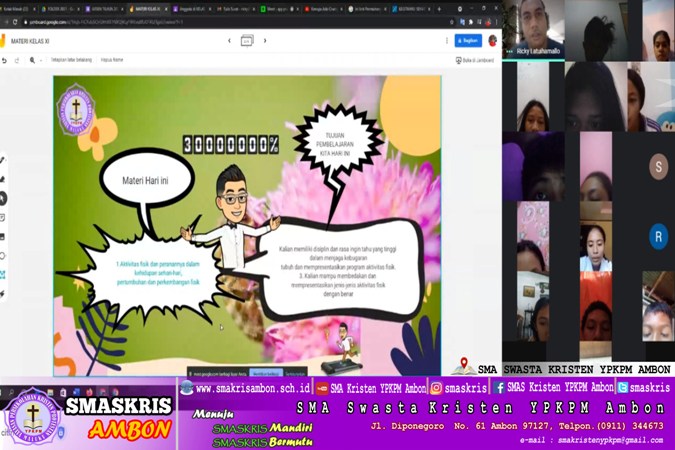Click the YouTube icon in the banner
Viewport: 675px width, 450px height.
tap(322, 388)
